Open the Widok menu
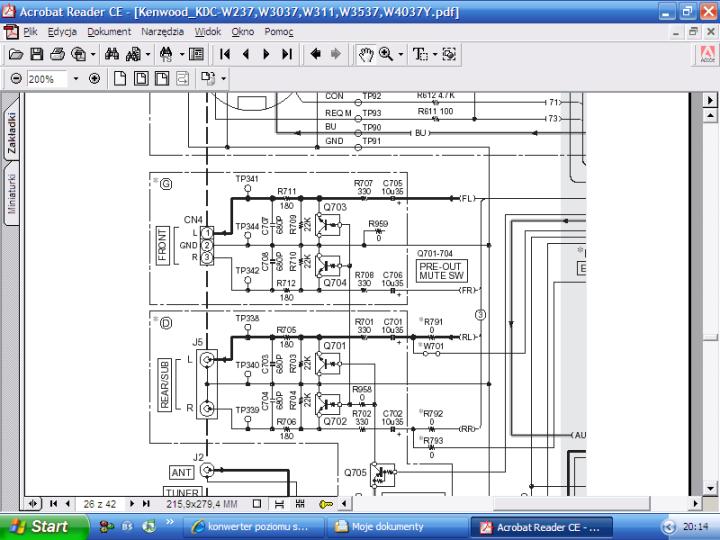The width and height of the screenshot is (720, 540). point(208,32)
